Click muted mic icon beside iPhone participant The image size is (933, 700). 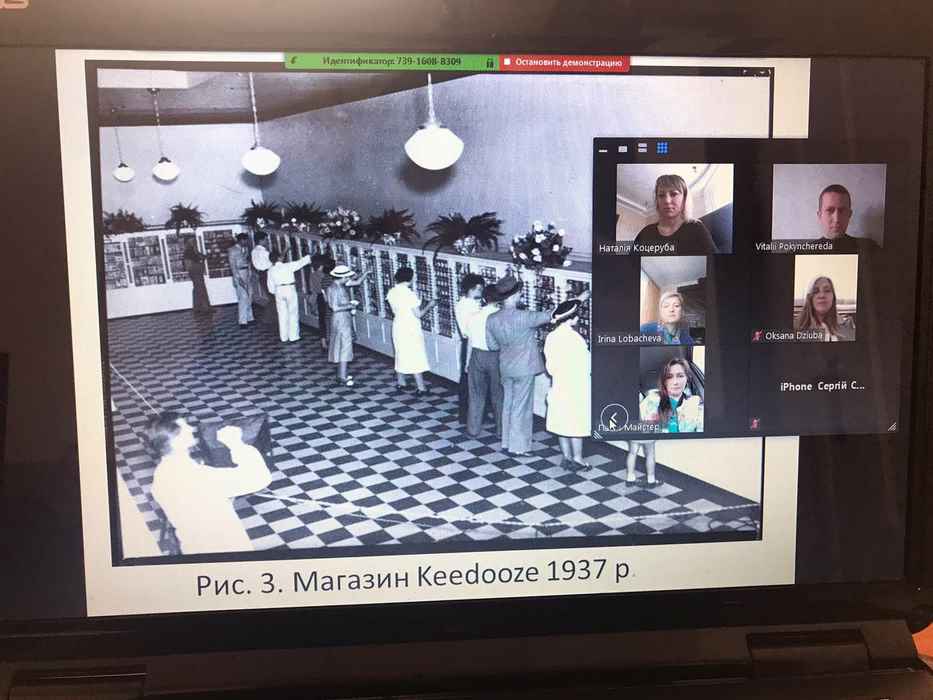click(x=755, y=423)
